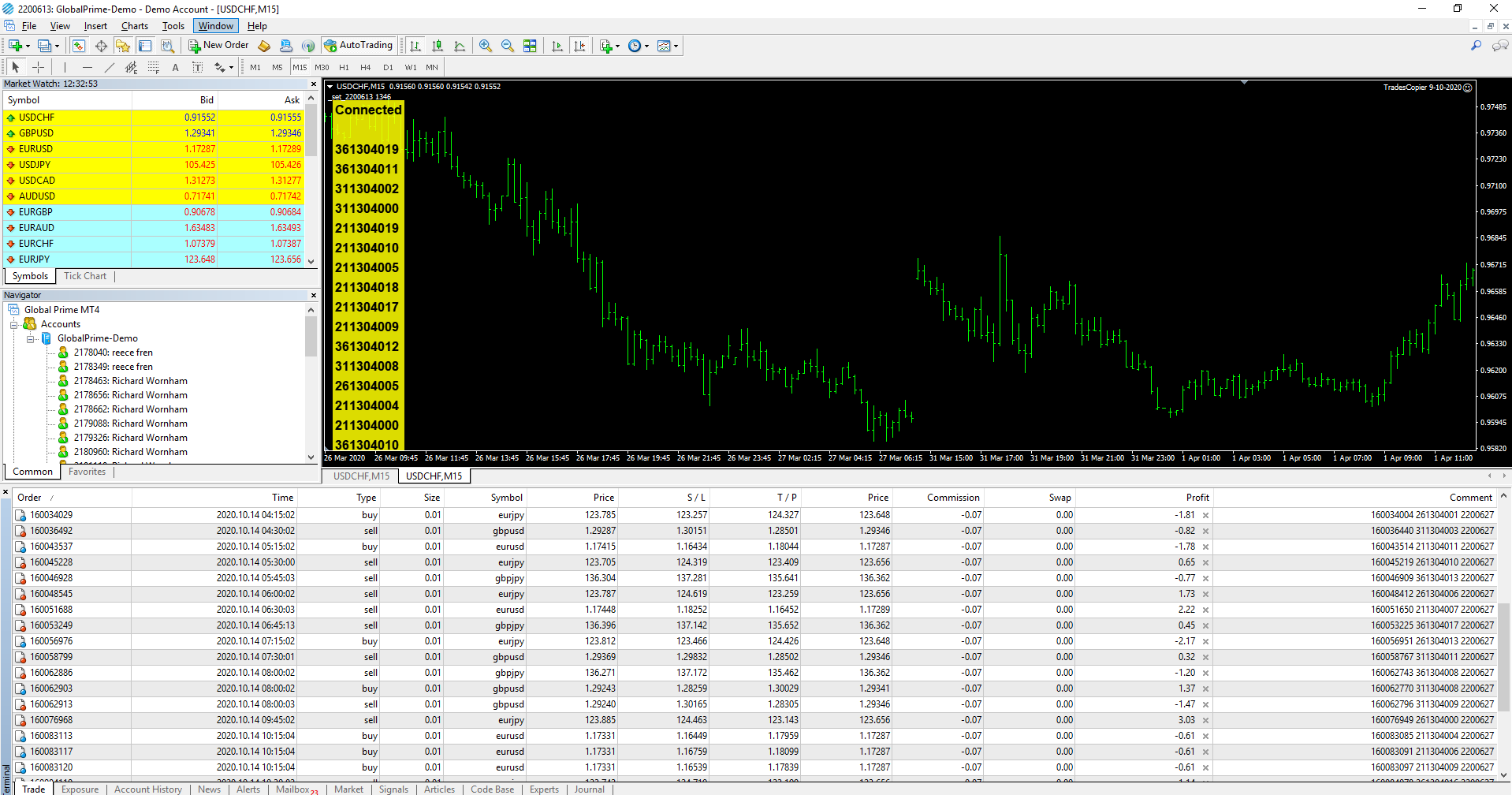Image resolution: width=1512 pixels, height=795 pixels.
Task: Open the File menu
Action: click(29, 26)
